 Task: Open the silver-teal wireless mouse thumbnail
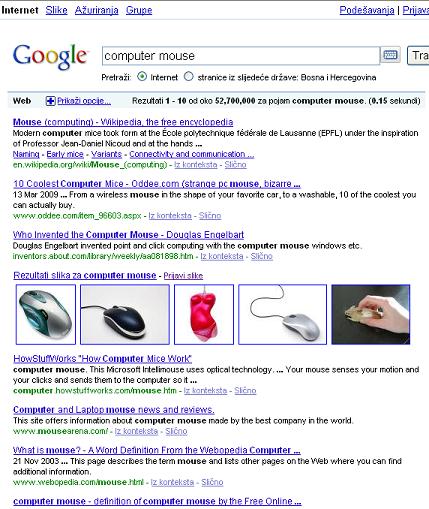click(x=46, y=314)
